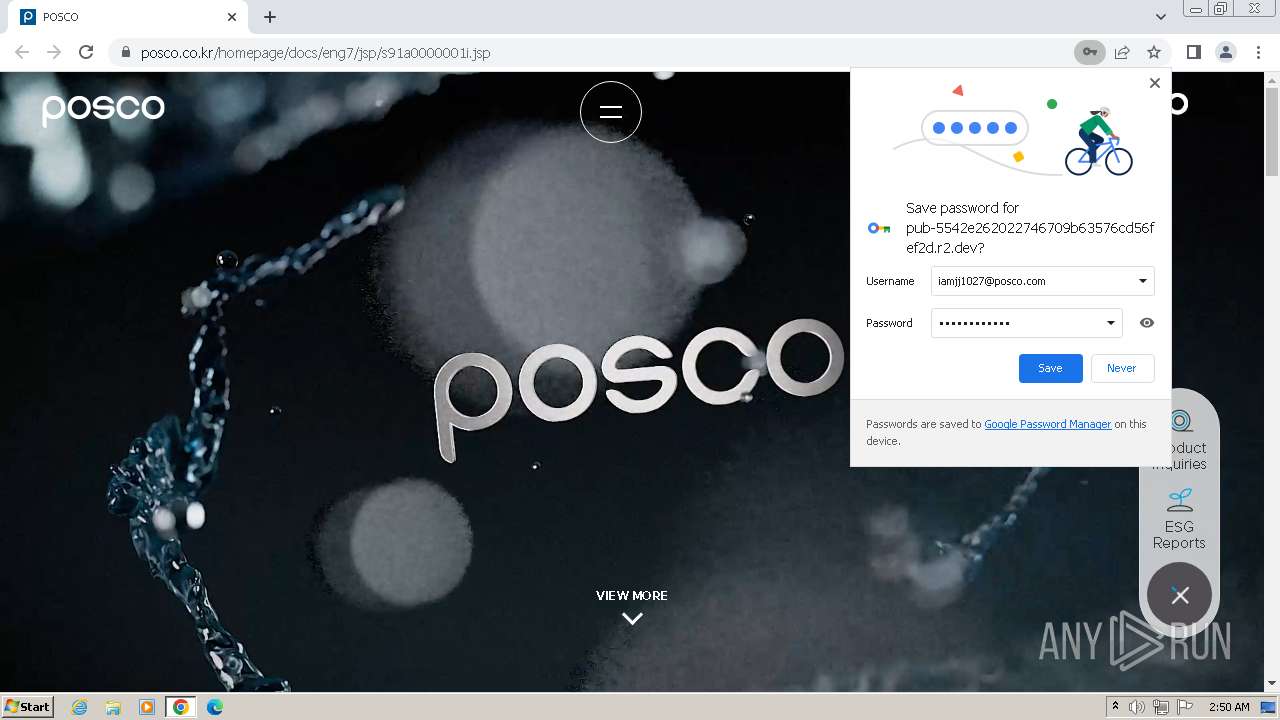This screenshot has height=720, width=1280.
Task: Click the address bar URL
Action: [x=315, y=52]
